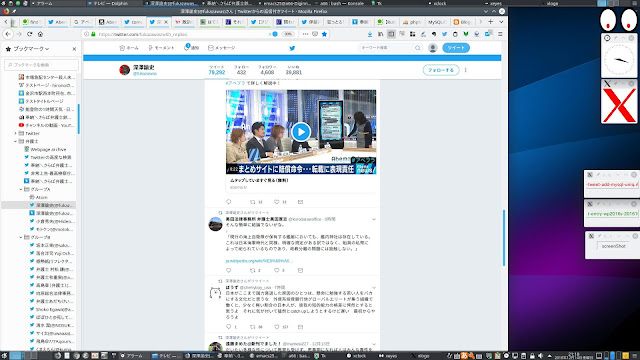The width and height of the screenshot is (640, 360).
Task: Open Notifications bell with badge
Action: click(x=191, y=47)
